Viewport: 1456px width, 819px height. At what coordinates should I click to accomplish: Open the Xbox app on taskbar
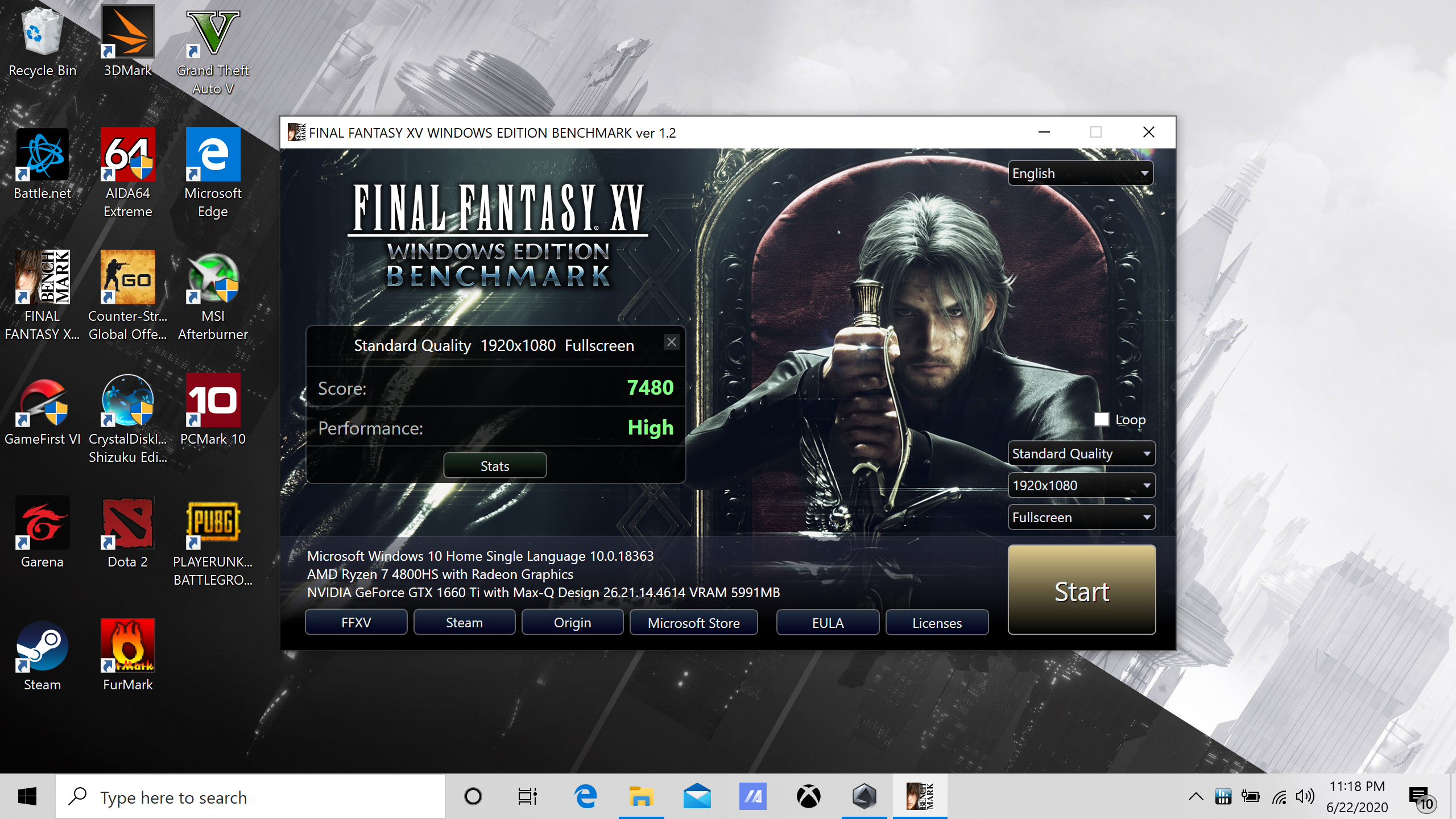point(808,797)
